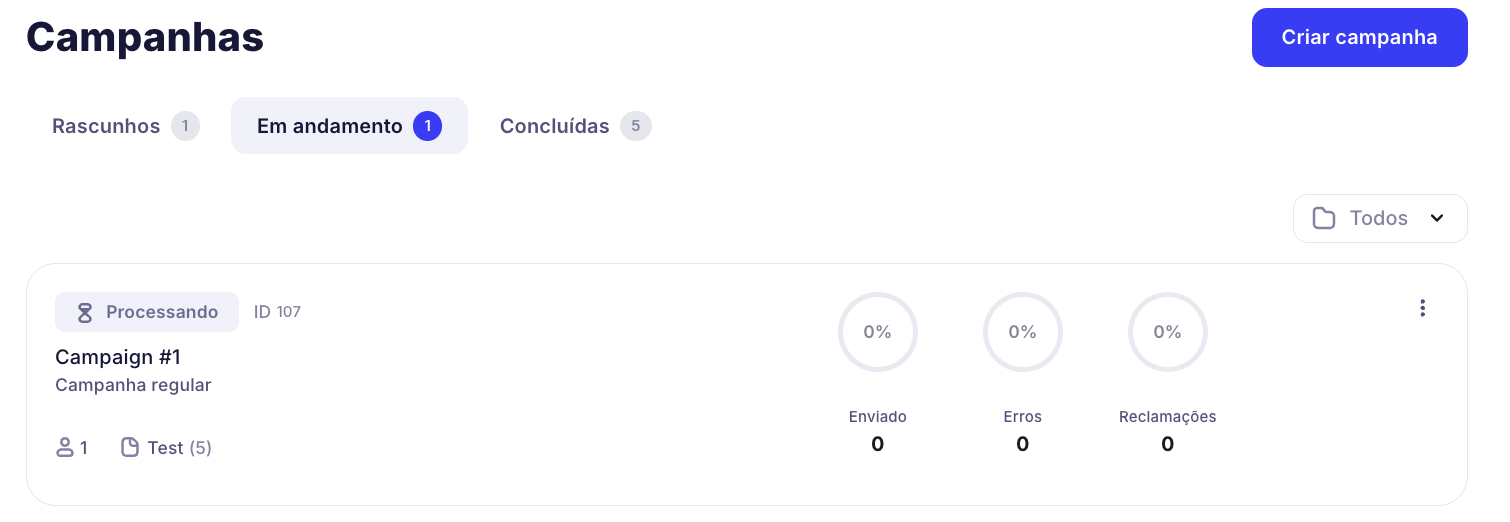Click the Processando status badge
The height and width of the screenshot is (522, 1510).
[x=147, y=312]
